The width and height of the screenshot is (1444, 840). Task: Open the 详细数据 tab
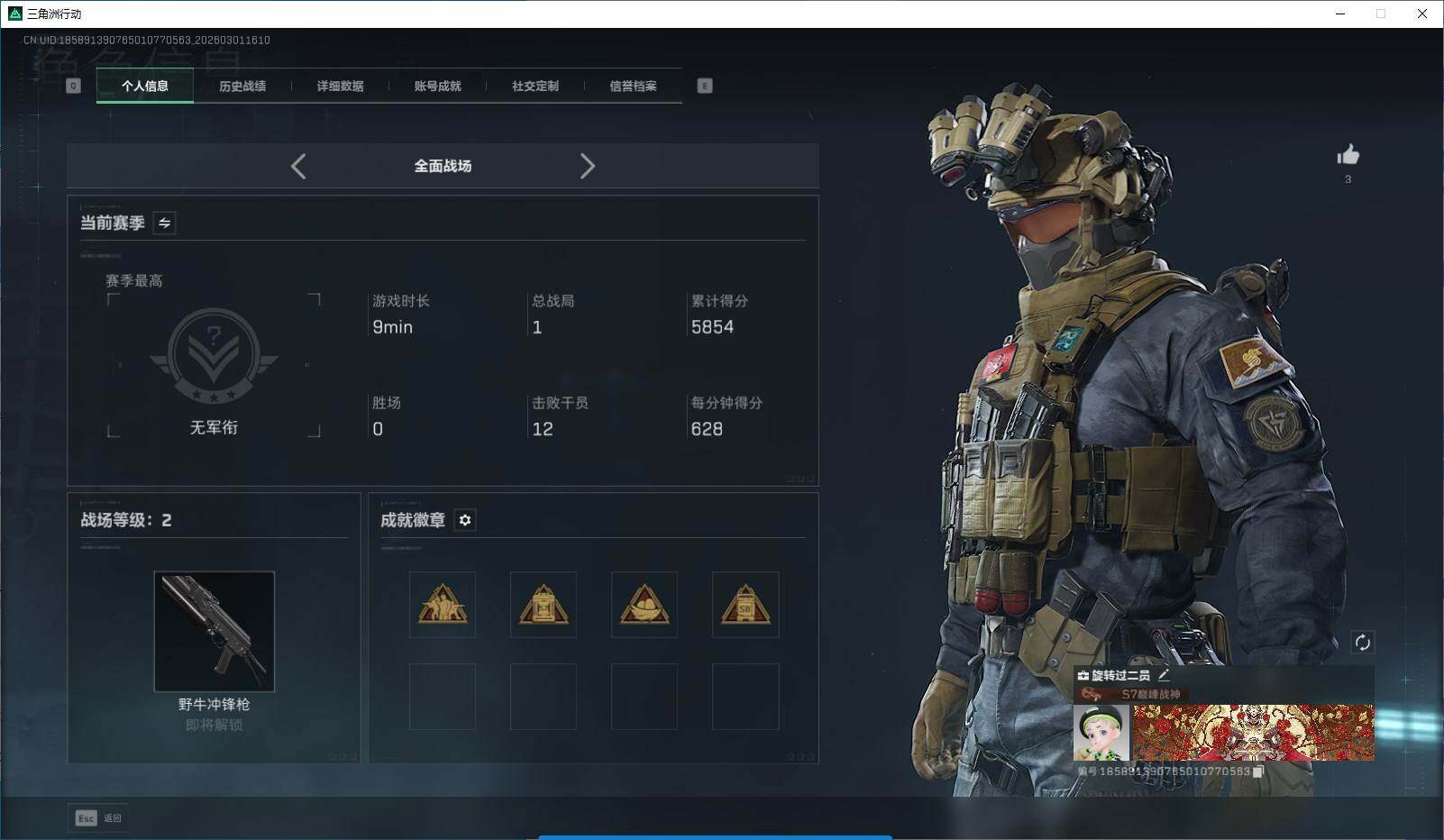pos(340,86)
